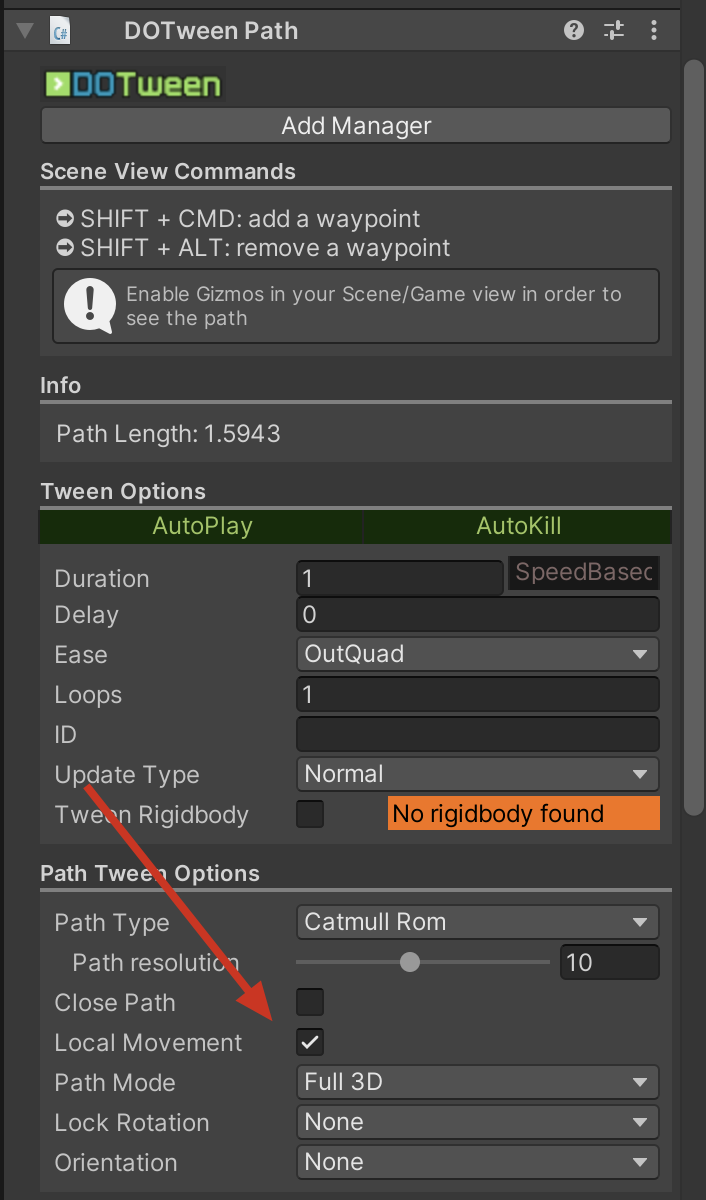Open the DOTween Path help icon
The height and width of the screenshot is (1200, 706).
tap(573, 30)
